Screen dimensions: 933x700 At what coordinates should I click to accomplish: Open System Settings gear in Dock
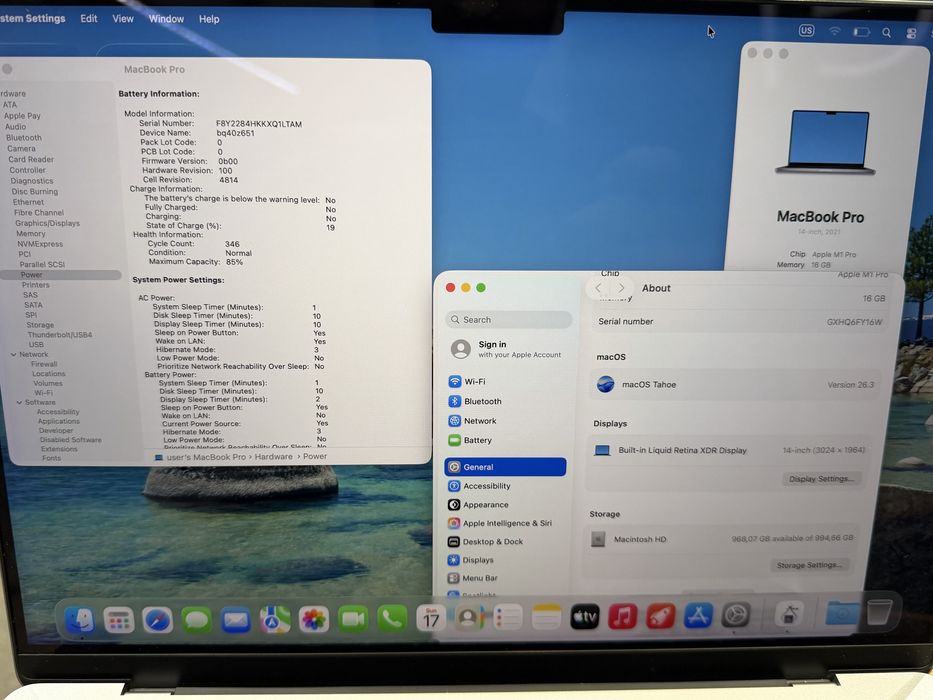click(735, 614)
